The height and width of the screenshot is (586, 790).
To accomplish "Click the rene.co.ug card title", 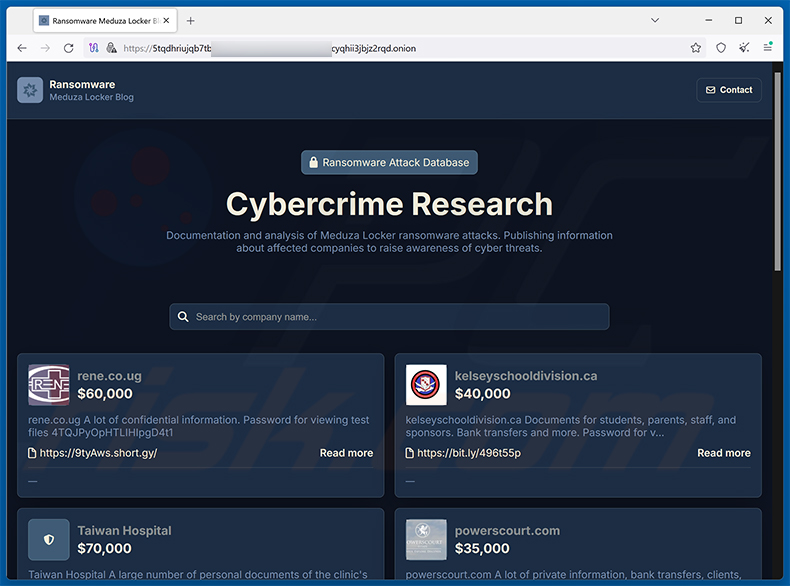I will click(109, 376).
